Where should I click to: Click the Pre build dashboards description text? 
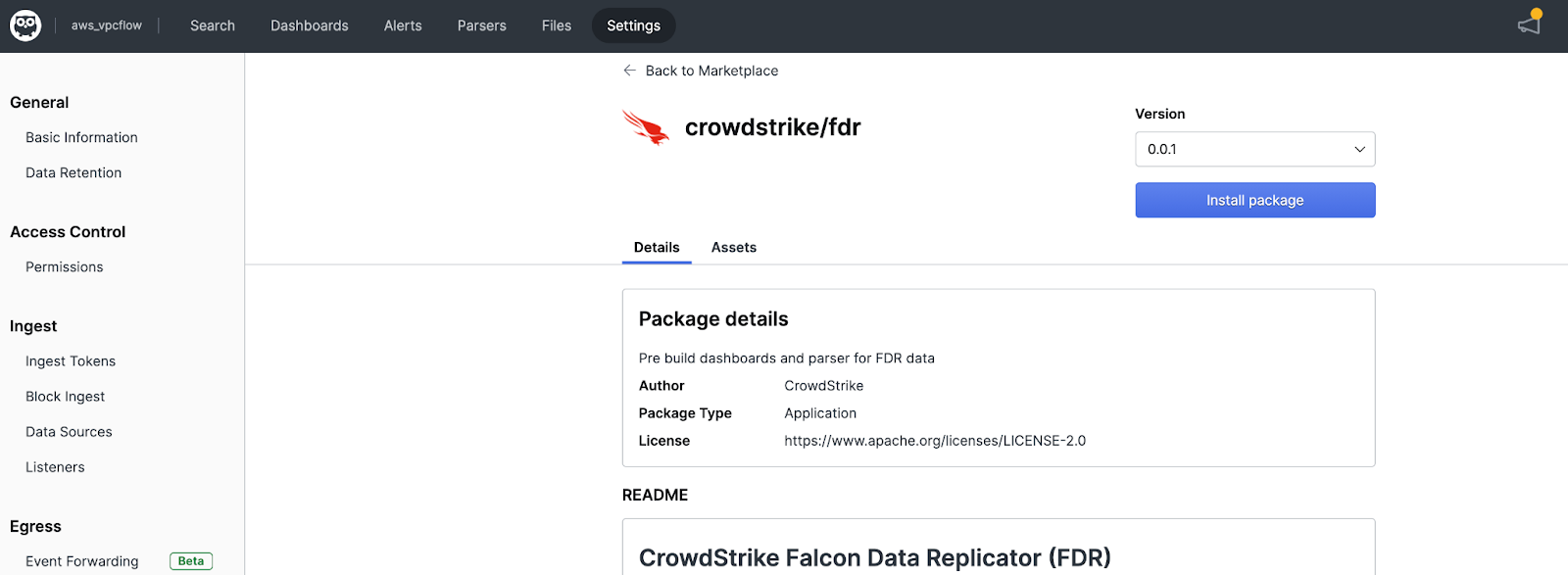pyautogui.click(x=787, y=359)
